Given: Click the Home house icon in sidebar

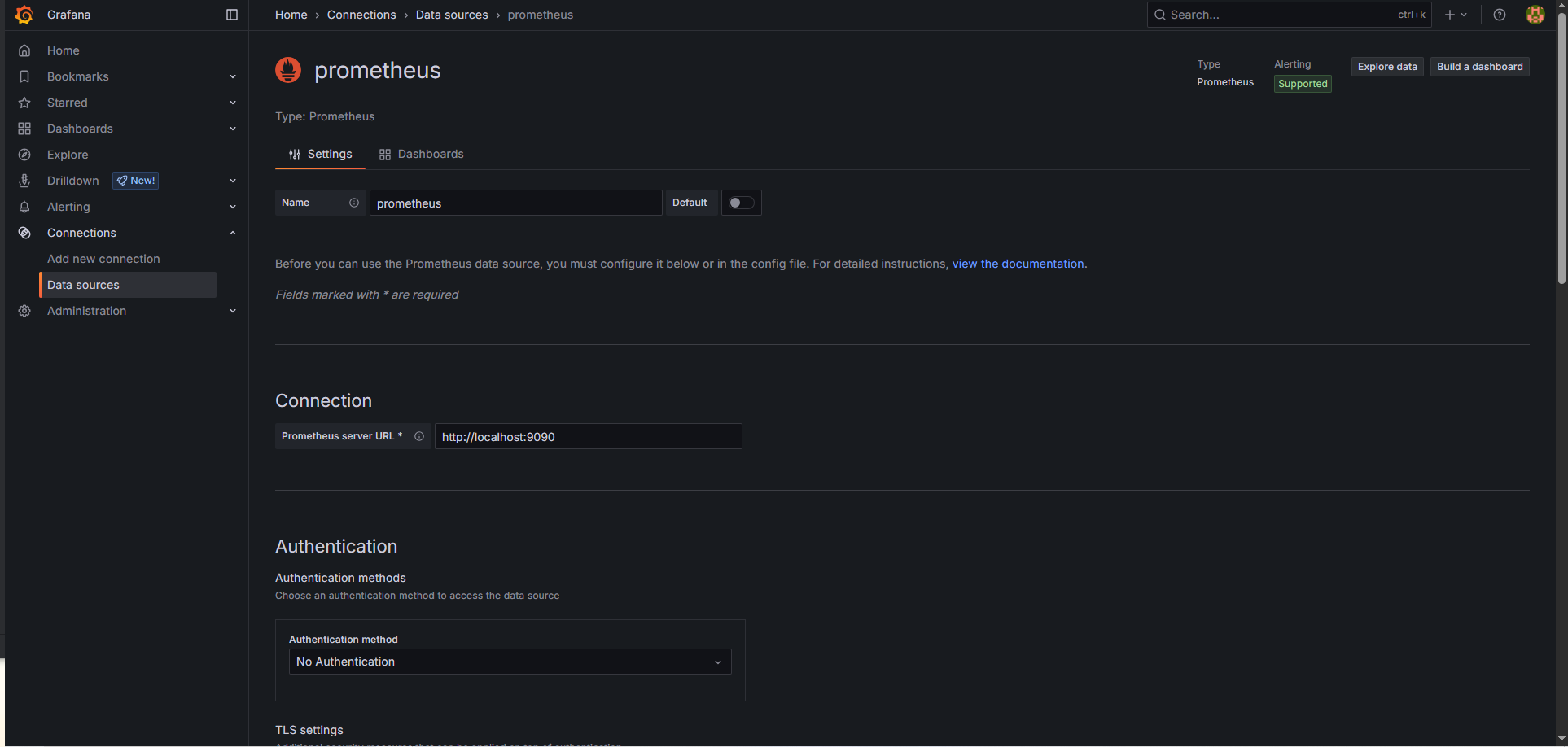Looking at the screenshot, I should click(x=24, y=50).
